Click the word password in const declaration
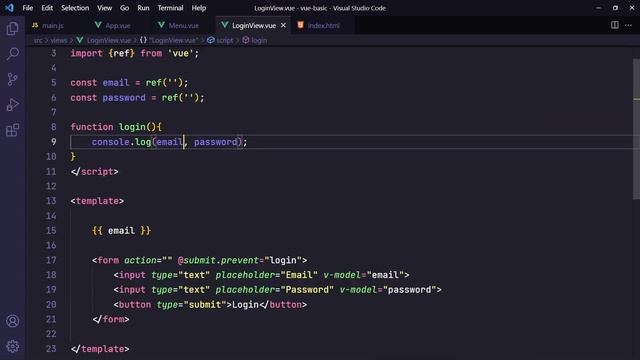Image resolution: width=640 pixels, height=360 pixels. click(x=124, y=98)
